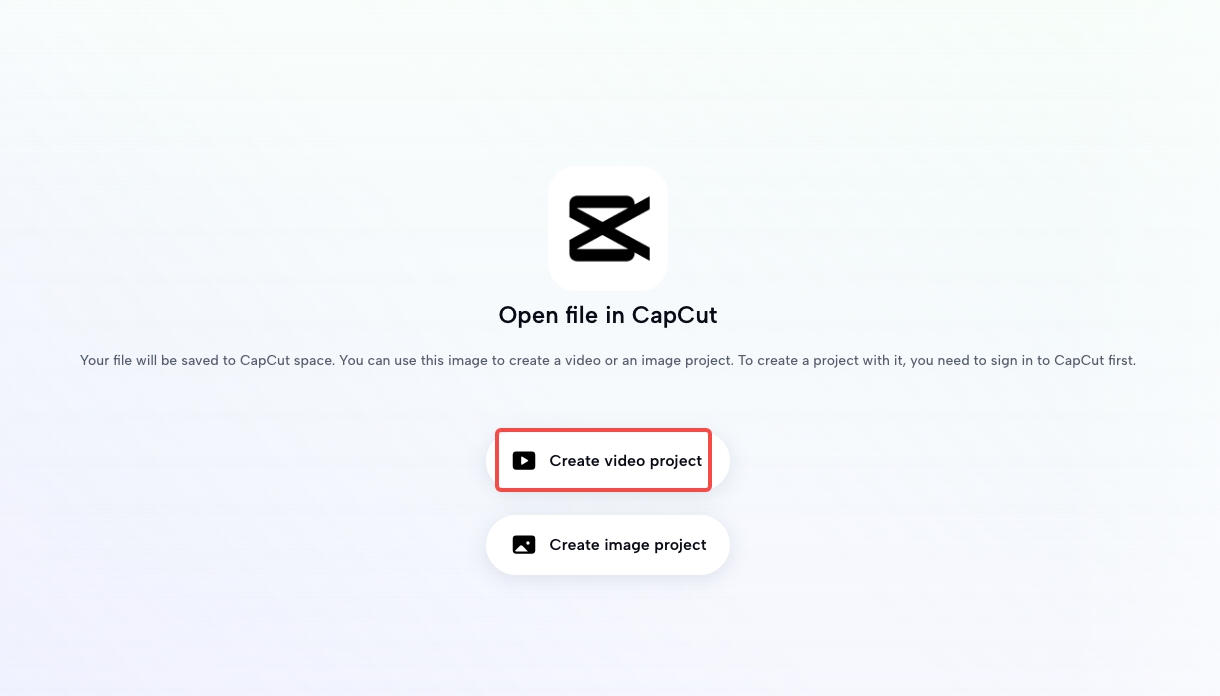Select the Create video project button
The image size is (1220, 696).
coord(608,461)
